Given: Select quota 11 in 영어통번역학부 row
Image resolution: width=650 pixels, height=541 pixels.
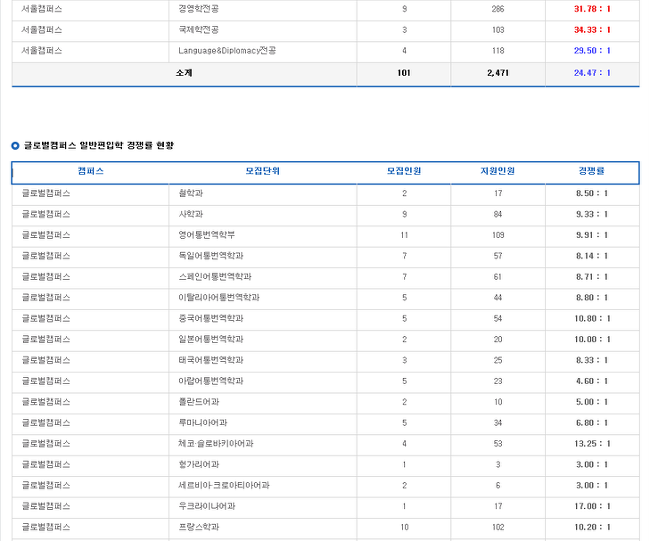Looking at the screenshot, I should pos(404,235).
